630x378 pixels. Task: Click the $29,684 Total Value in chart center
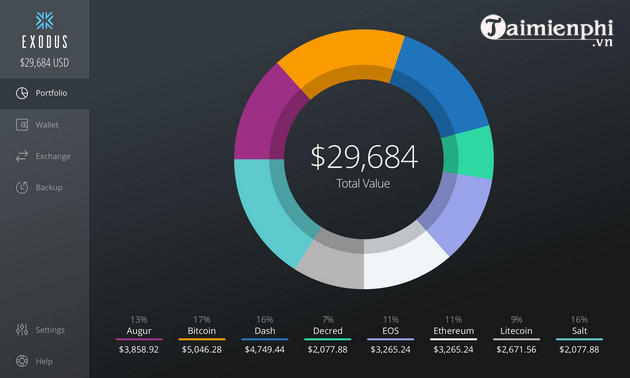click(364, 157)
